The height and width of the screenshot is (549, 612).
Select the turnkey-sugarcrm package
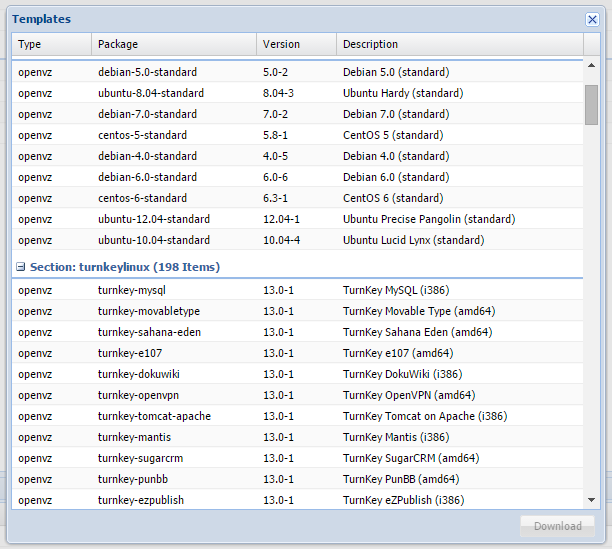(140, 458)
